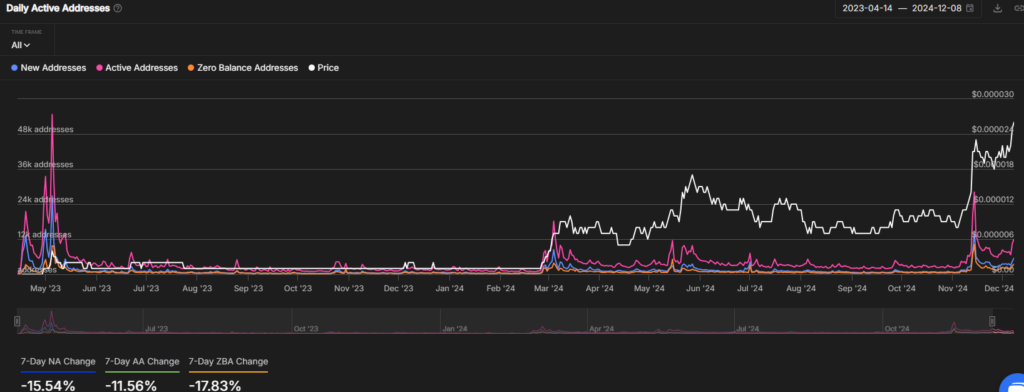Screen dimensions: 1024x392
Task: Click the 7-Day ZBA Change value -17.83%
Action: click(215, 385)
